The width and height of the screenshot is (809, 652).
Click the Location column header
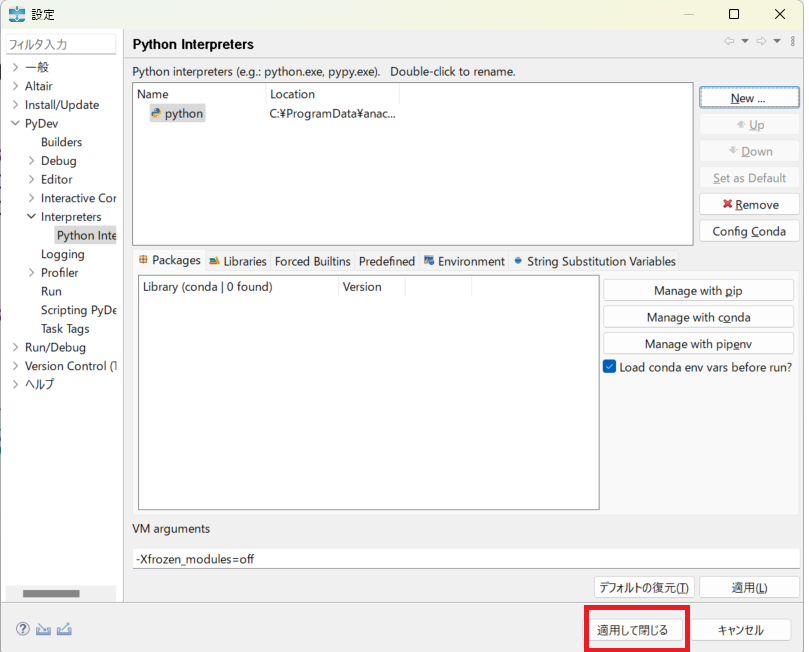pyautogui.click(x=333, y=94)
